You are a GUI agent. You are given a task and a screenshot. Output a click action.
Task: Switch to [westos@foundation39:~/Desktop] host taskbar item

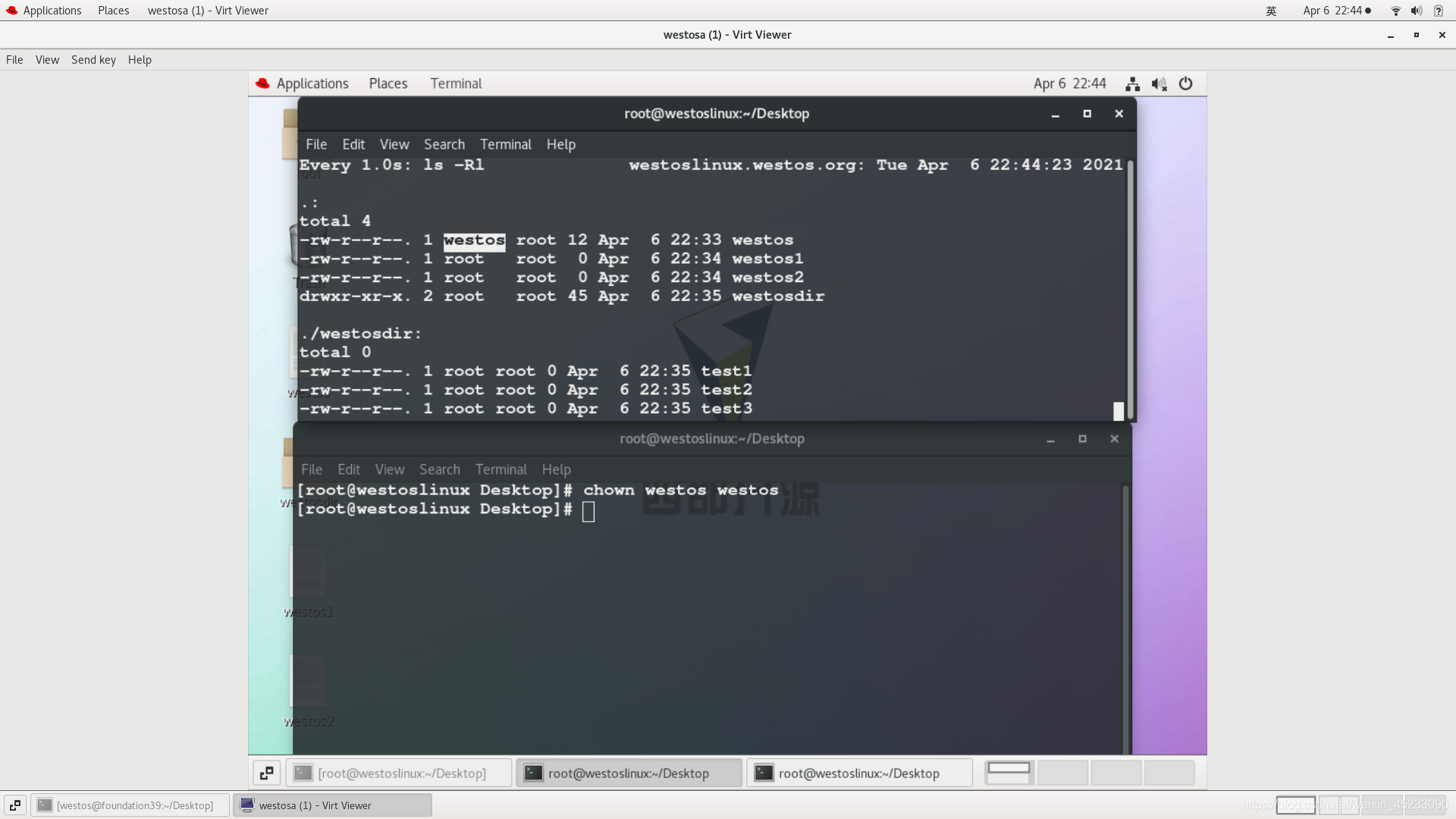pos(130,805)
